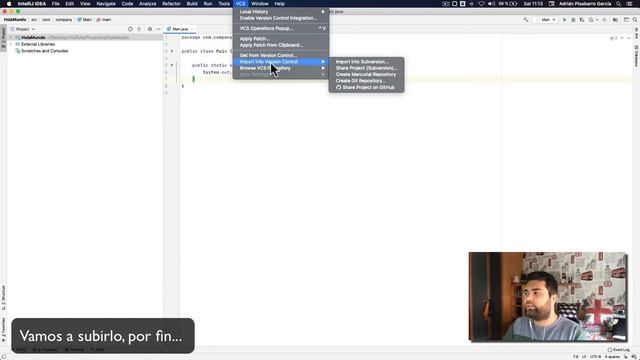Expand Browse VCS Repository submenu

[x=281, y=68]
